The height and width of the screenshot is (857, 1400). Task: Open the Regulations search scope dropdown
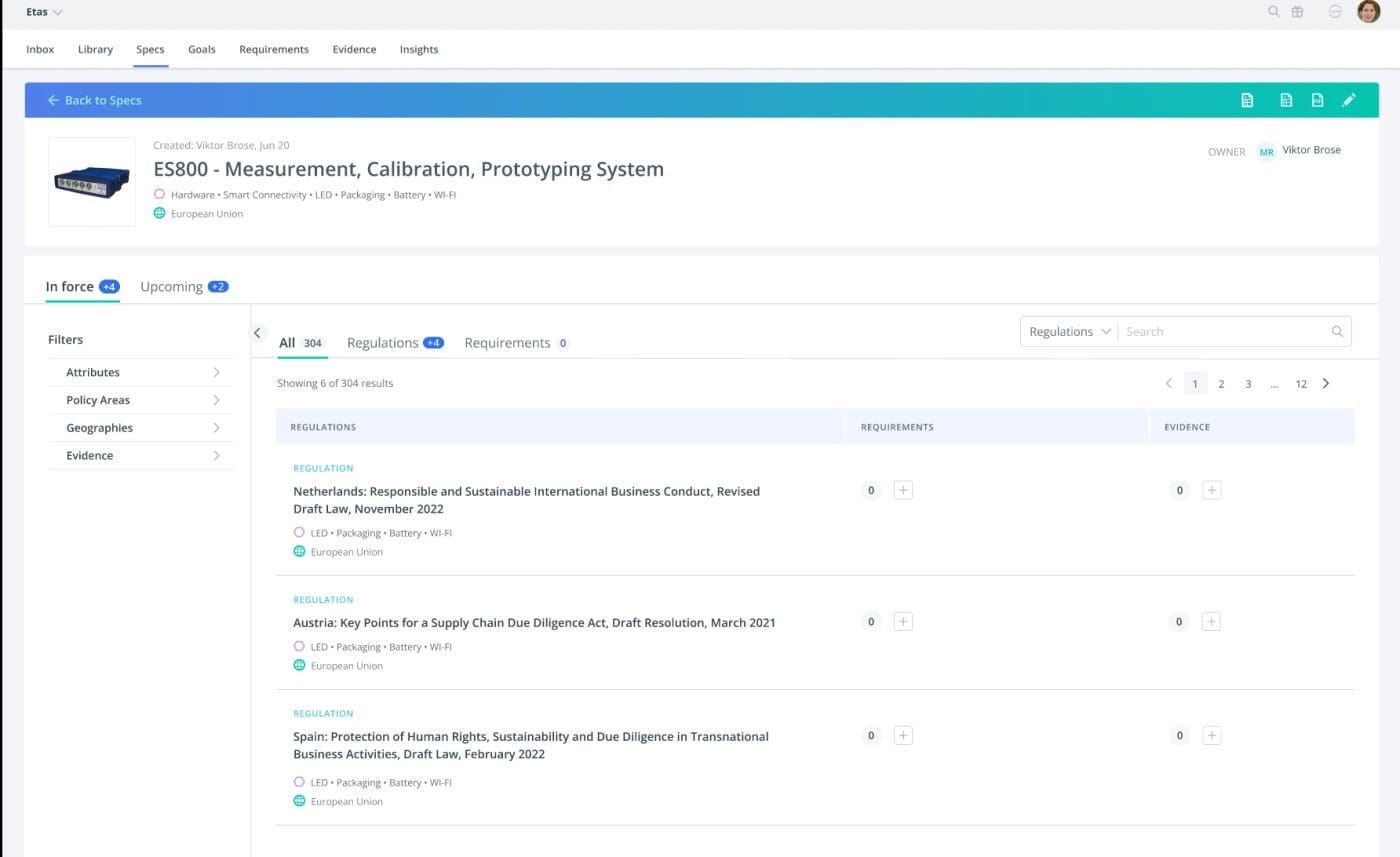1069,332
